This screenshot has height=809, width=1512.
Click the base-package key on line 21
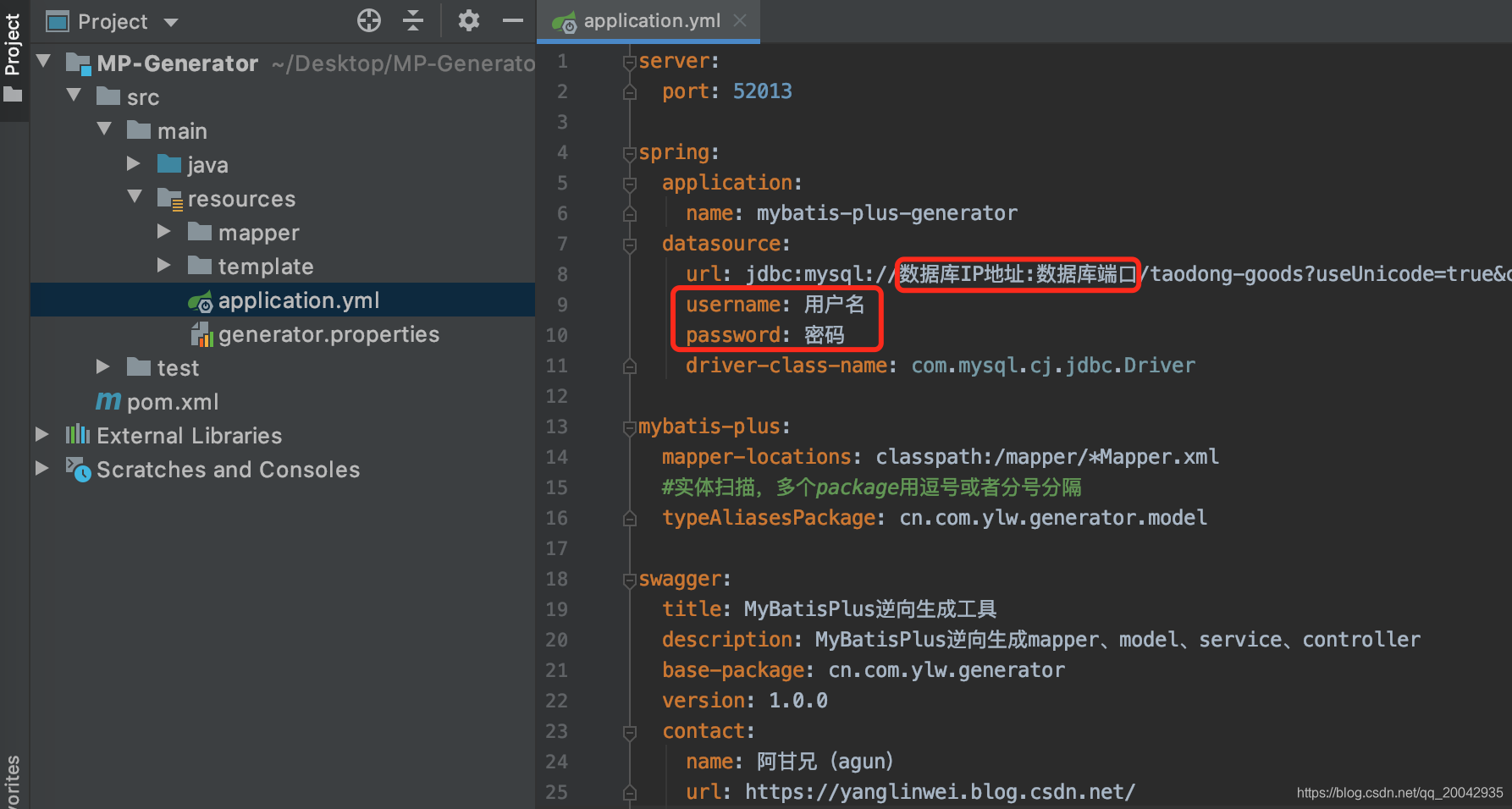[733, 670]
